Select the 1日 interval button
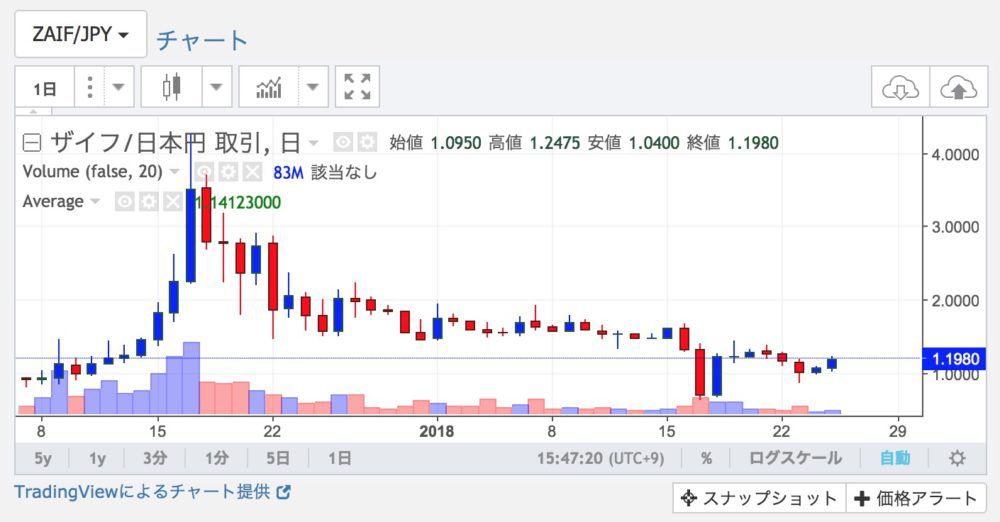Viewport: 1000px width, 522px height. pos(45,87)
